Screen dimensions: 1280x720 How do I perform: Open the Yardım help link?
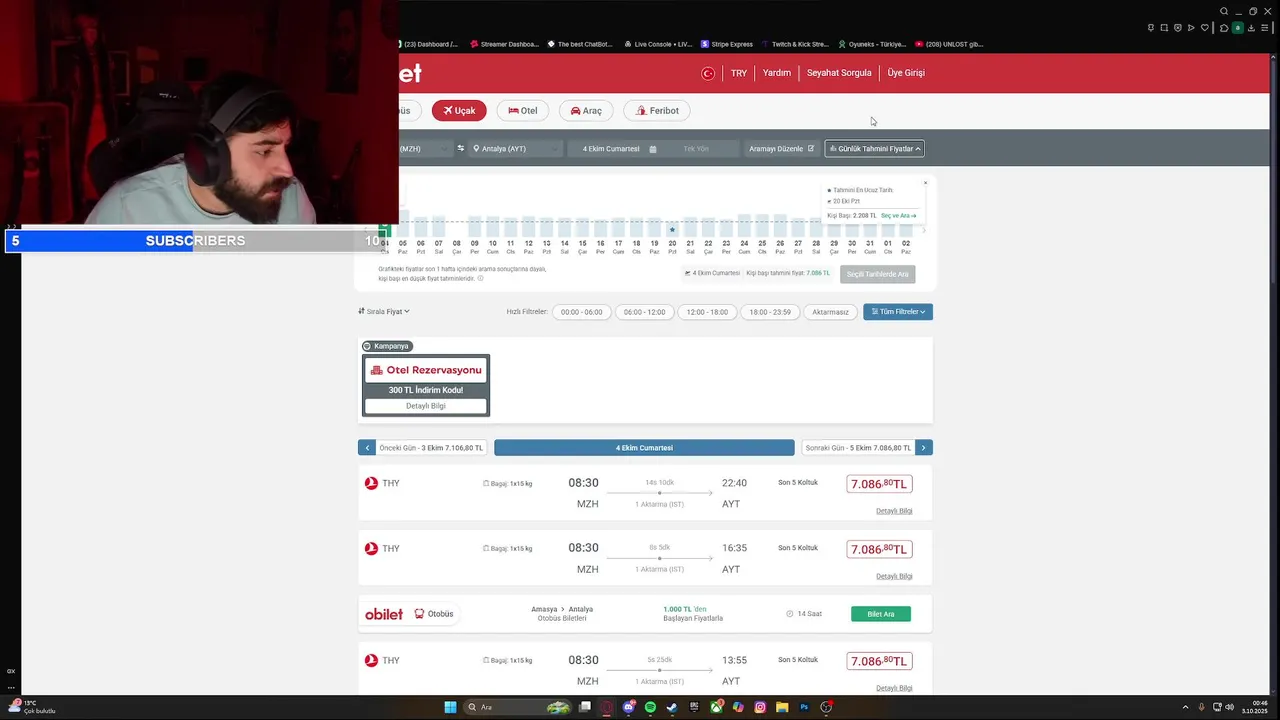pos(777,73)
